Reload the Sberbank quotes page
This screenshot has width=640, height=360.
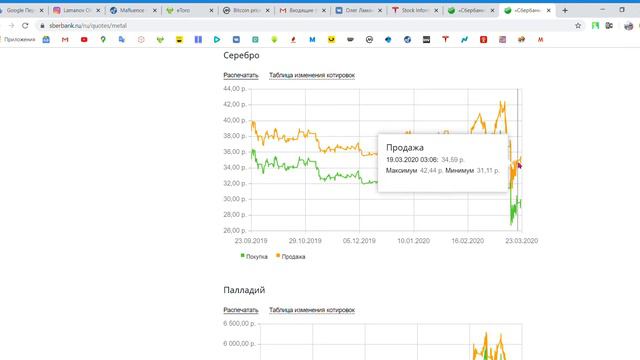[x=25, y=26]
